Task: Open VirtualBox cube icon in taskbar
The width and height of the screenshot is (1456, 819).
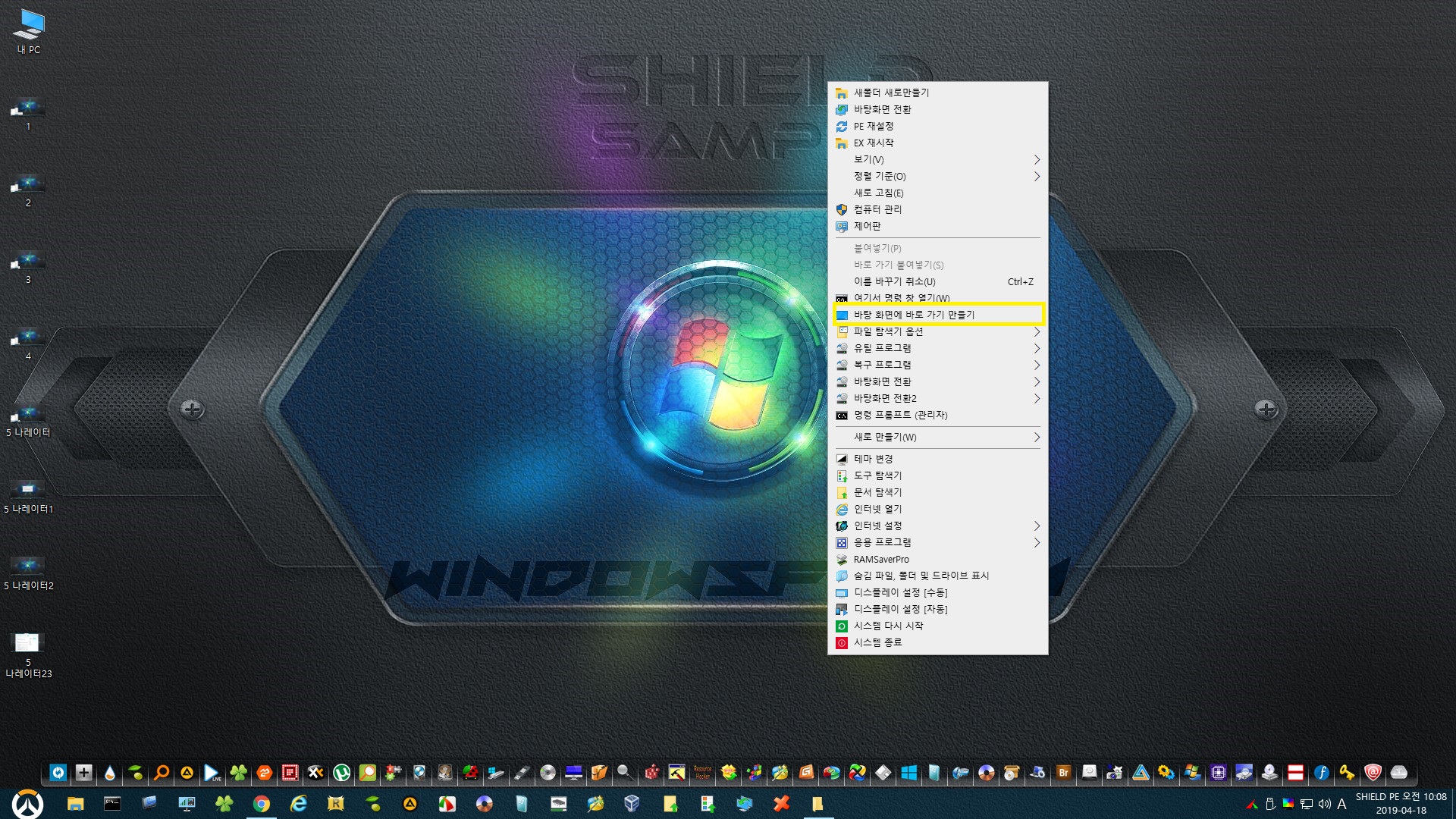Action: [x=632, y=804]
